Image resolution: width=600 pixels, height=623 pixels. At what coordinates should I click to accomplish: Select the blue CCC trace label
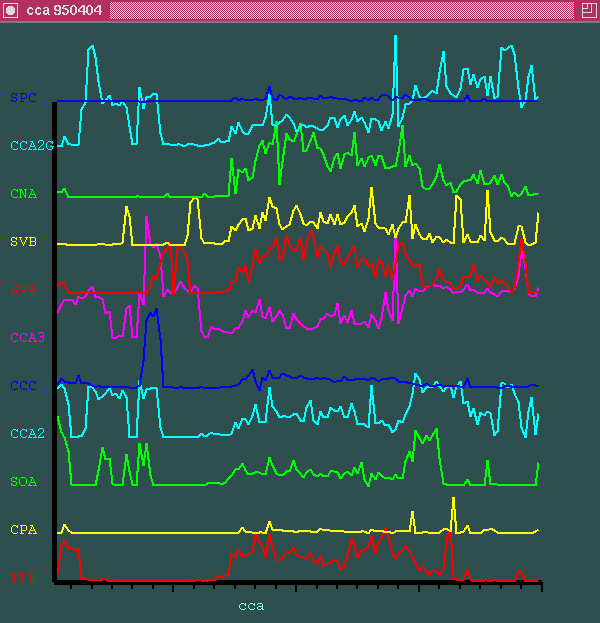click(x=23, y=386)
